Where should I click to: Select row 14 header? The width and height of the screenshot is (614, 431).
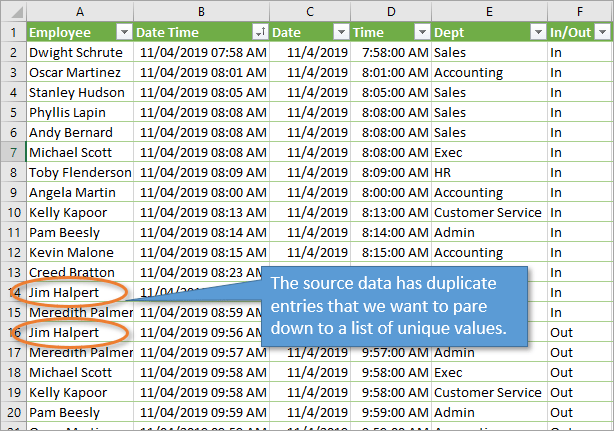pyautogui.click(x=13, y=292)
